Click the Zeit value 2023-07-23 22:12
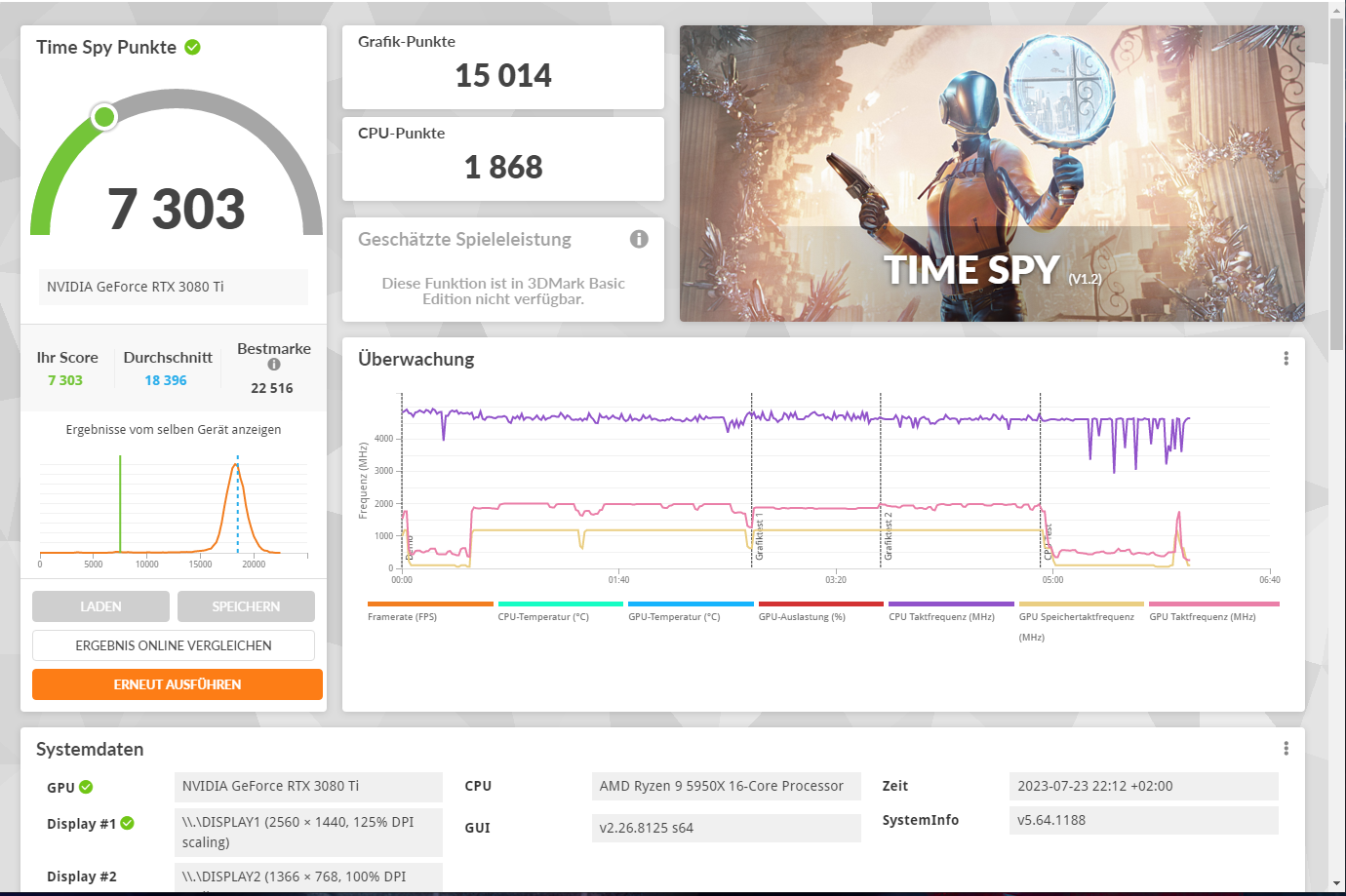Viewport: 1346px width, 896px height. [1144, 786]
